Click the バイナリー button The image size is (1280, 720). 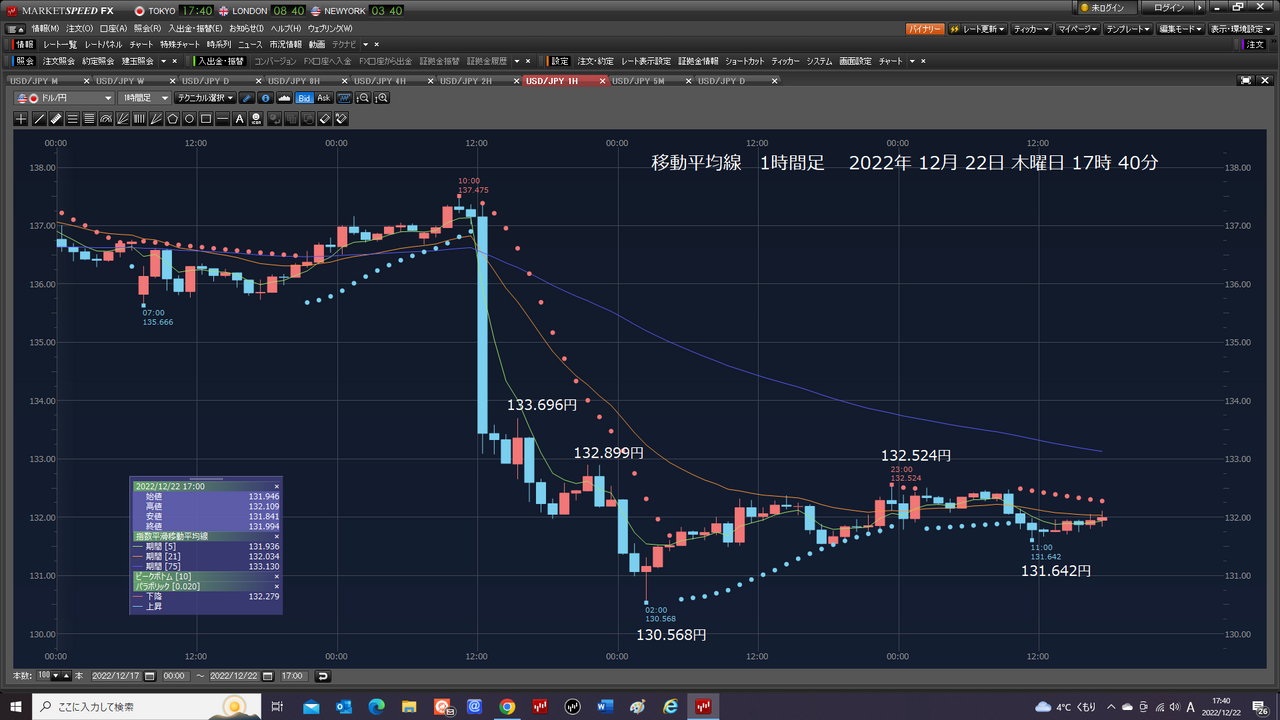coord(925,29)
